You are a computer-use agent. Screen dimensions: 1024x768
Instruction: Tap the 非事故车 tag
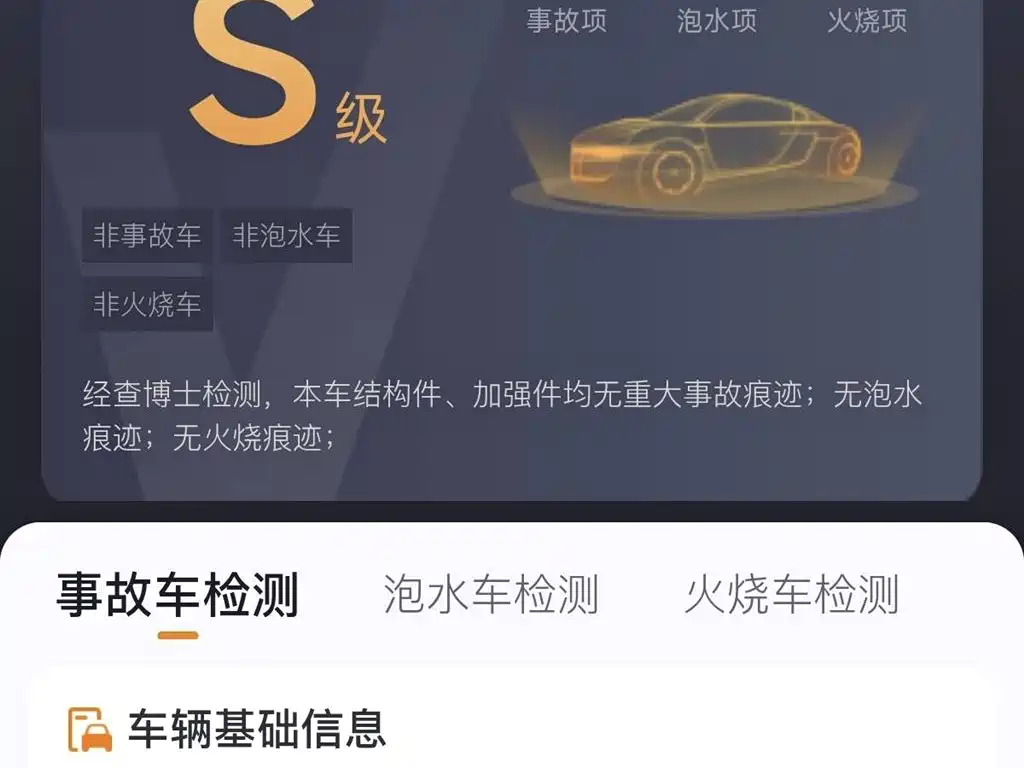(x=146, y=235)
